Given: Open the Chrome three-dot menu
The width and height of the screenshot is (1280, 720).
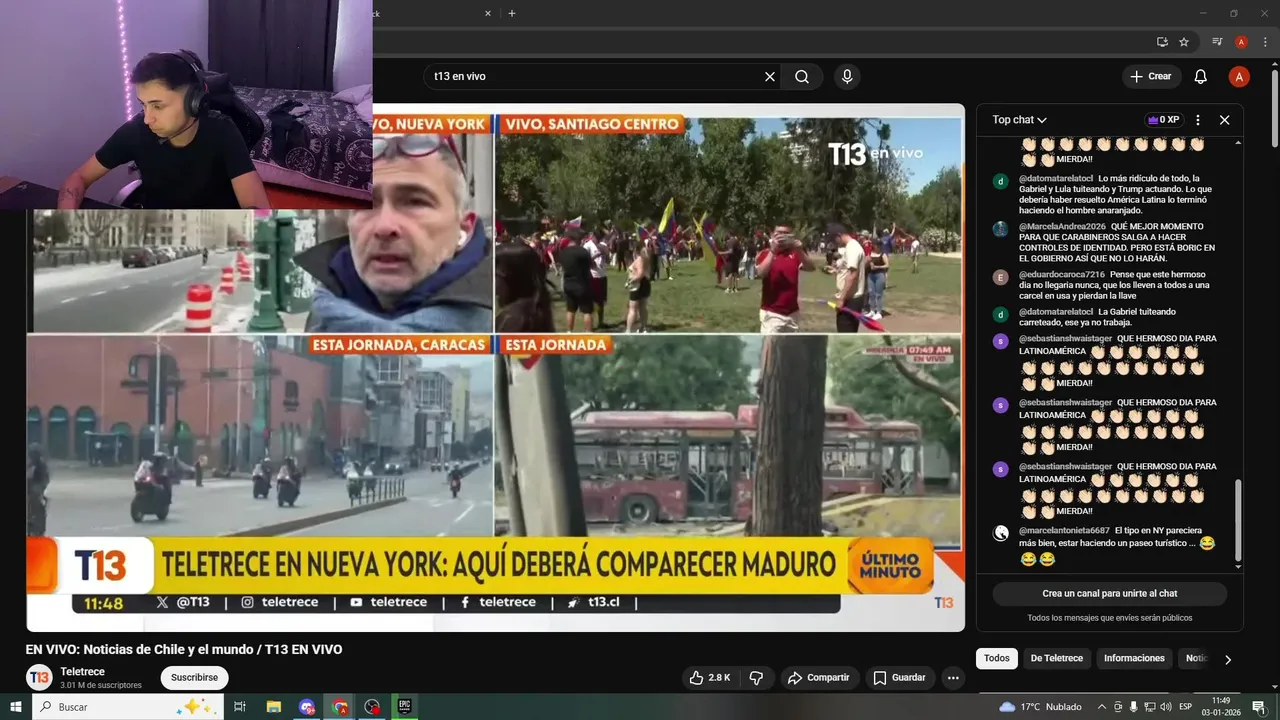Looking at the screenshot, I should point(1264,42).
